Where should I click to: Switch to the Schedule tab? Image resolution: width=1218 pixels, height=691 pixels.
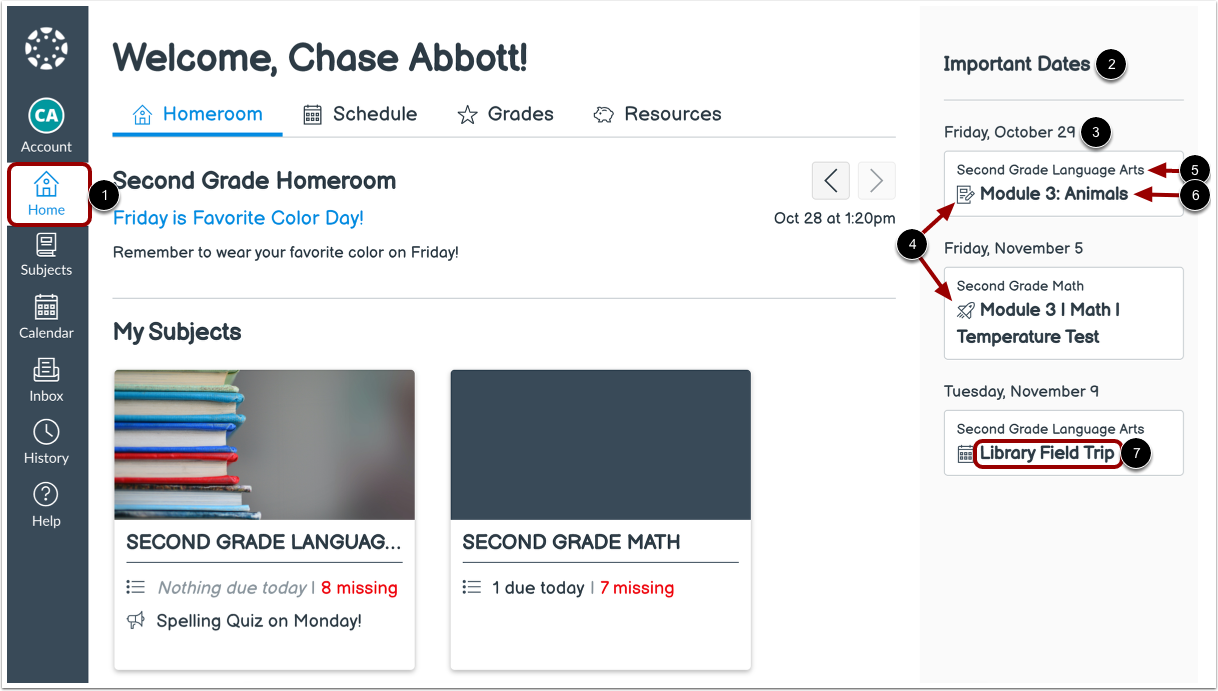(x=360, y=114)
